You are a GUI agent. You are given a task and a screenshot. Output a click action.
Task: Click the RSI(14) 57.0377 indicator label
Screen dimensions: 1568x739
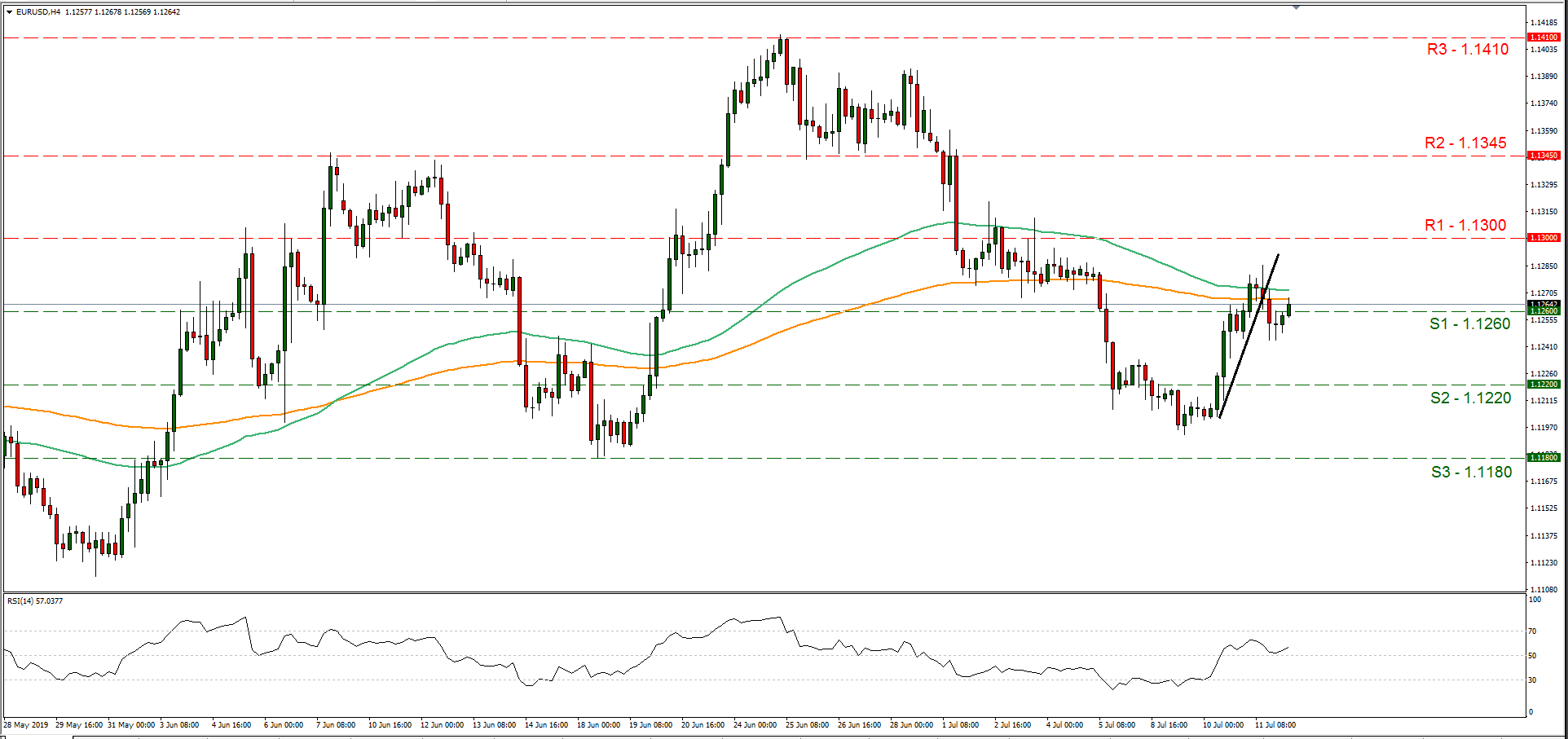[x=35, y=601]
